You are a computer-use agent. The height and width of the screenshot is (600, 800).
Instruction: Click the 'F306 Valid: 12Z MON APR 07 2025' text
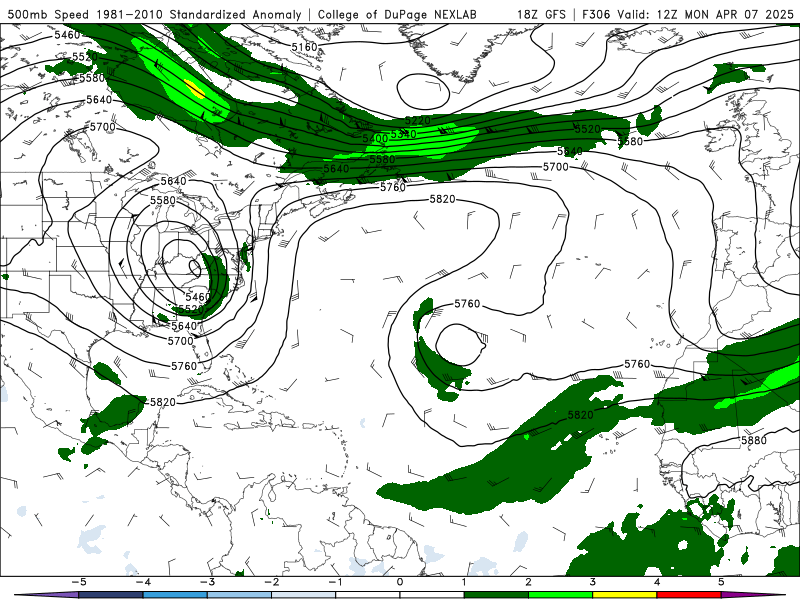(688, 14)
